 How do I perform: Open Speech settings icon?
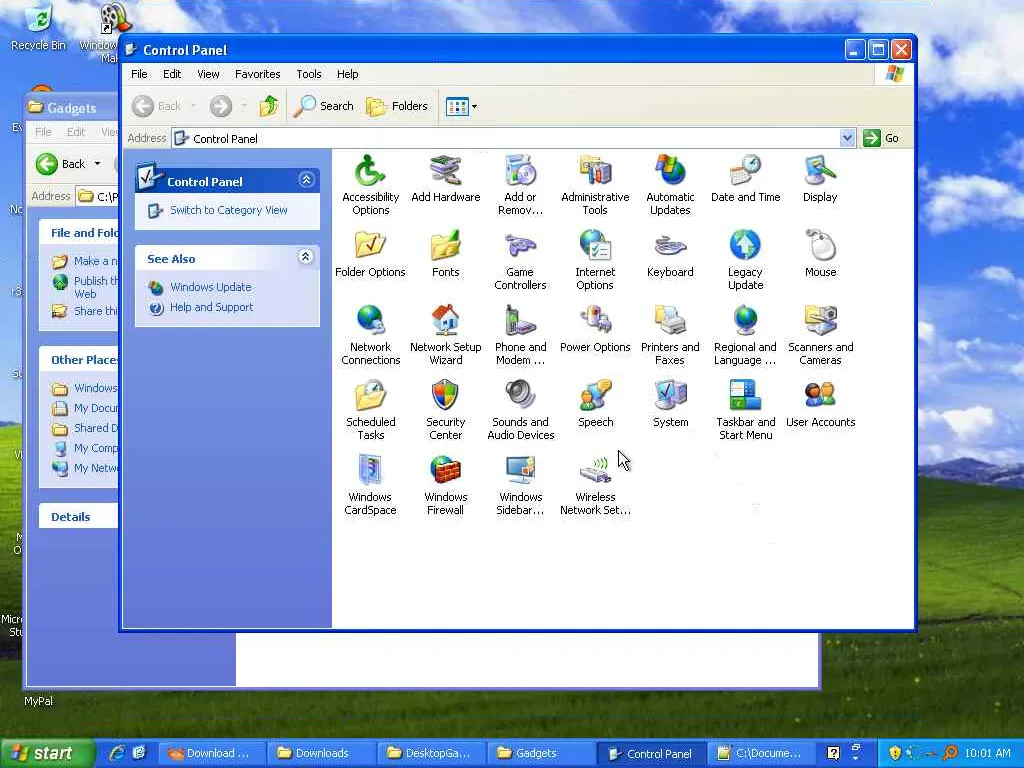pyautogui.click(x=595, y=404)
